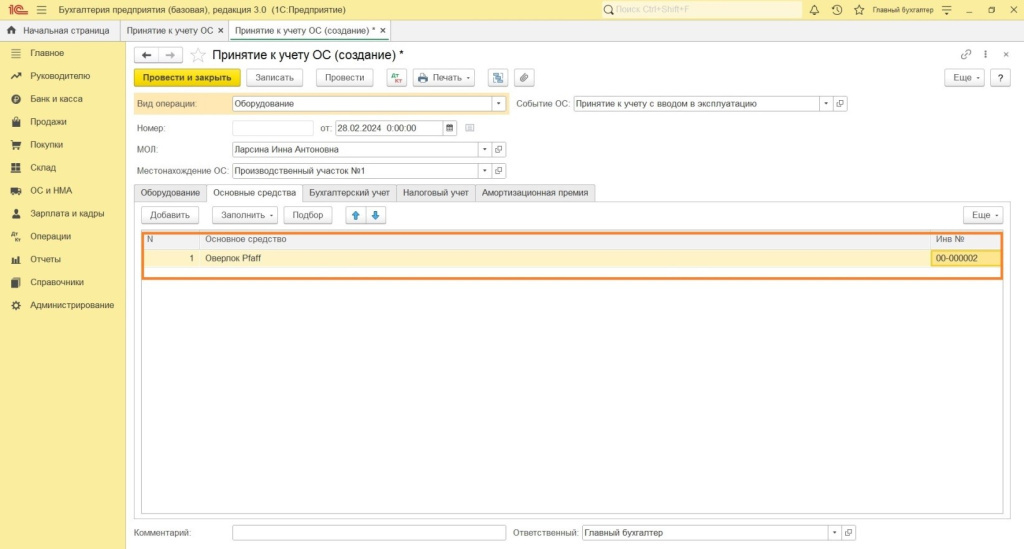Expand the Событие ОС dropdown list

(x=825, y=103)
